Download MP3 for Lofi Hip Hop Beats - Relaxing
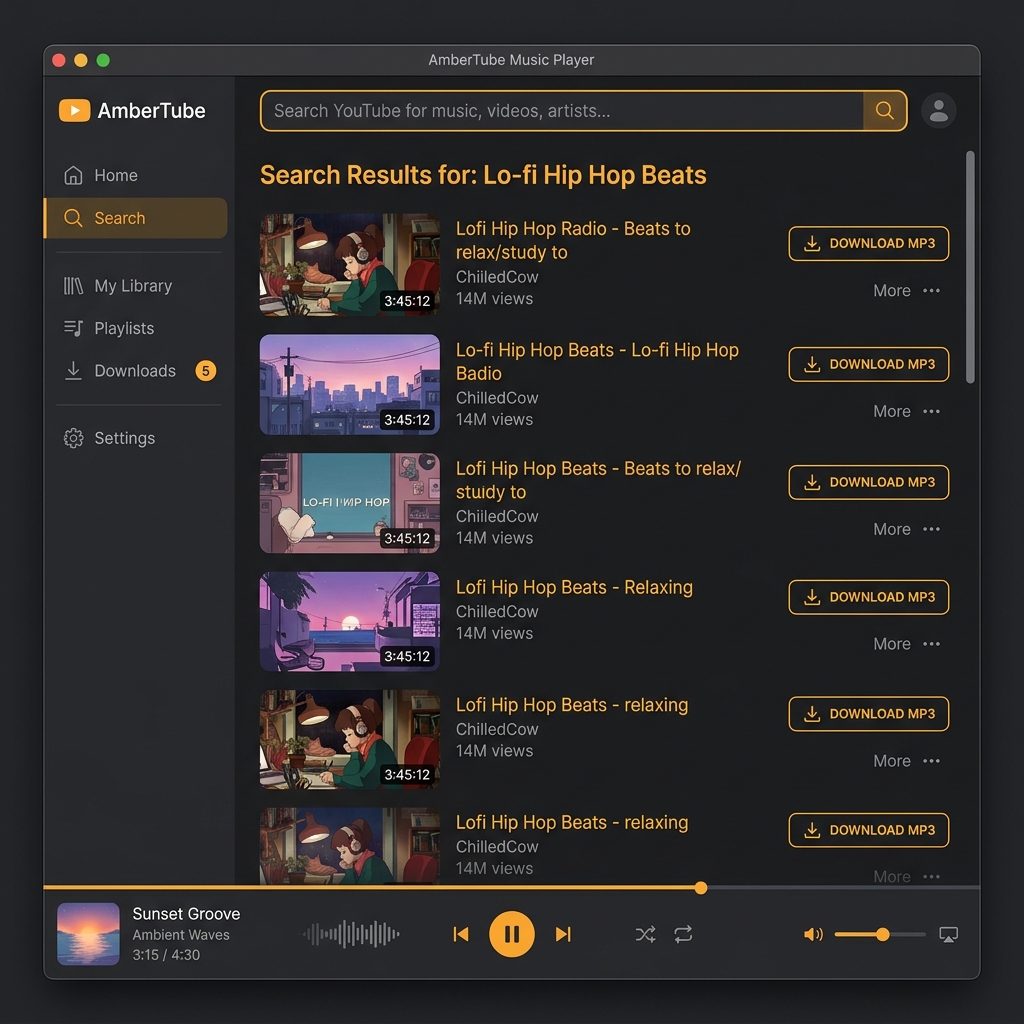Image resolution: width=1024 pixels, height=1024 pixels. point(869,597)
